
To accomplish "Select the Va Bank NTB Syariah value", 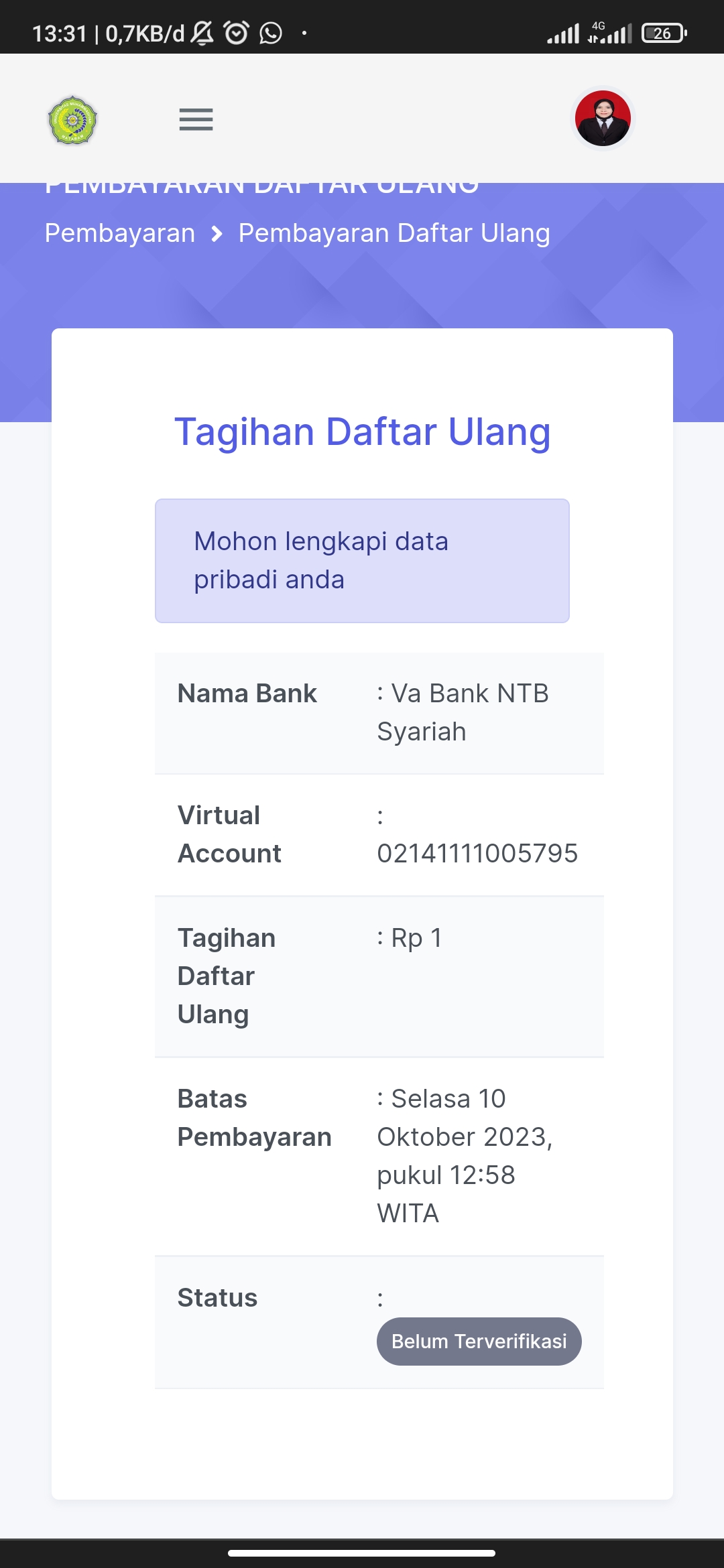I will pyautogui.click(x=463, y=712).
